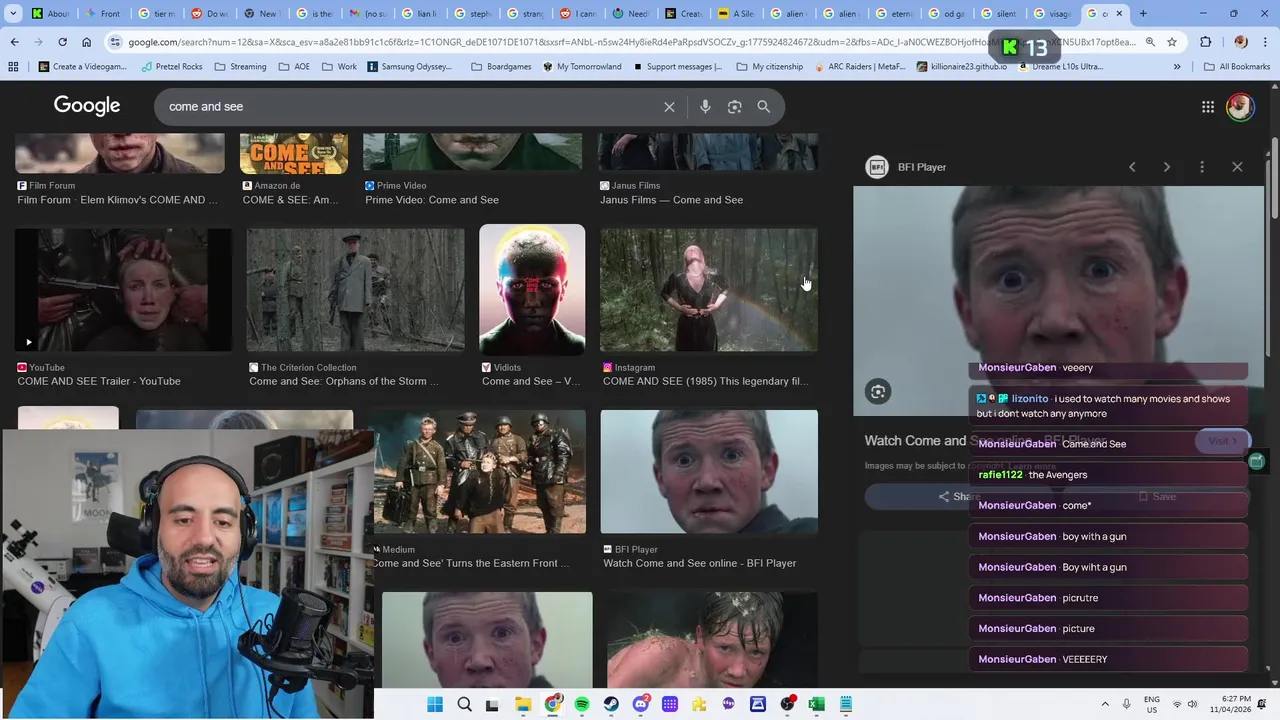
Task: Open the Work bookmarks folder
Action: (339, 67)
